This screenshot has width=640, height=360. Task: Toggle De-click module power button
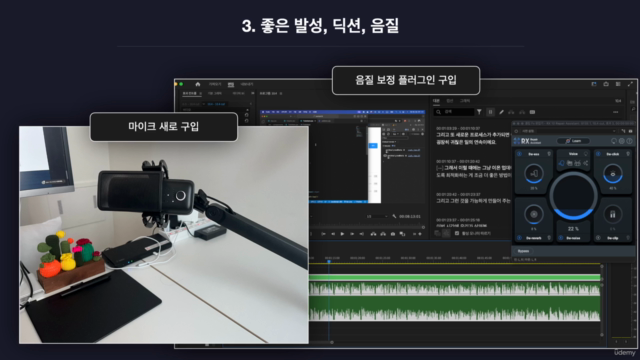click(x=598, y=154)
